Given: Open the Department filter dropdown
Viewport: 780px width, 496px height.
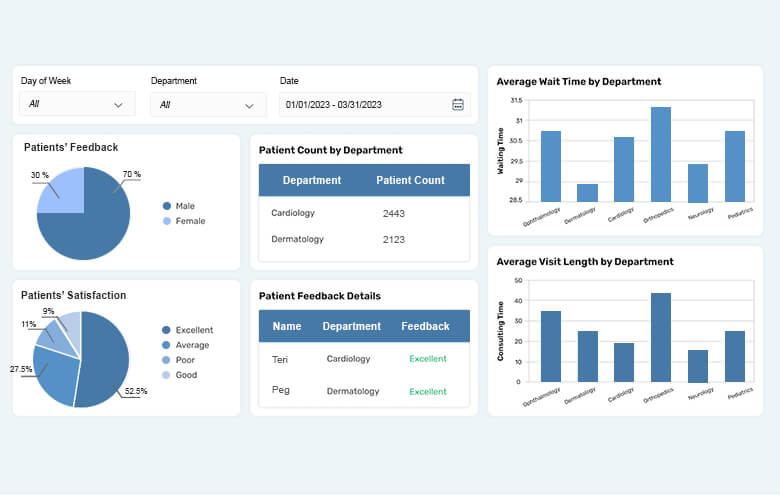Looking at the screenshot, I should 208,105.
